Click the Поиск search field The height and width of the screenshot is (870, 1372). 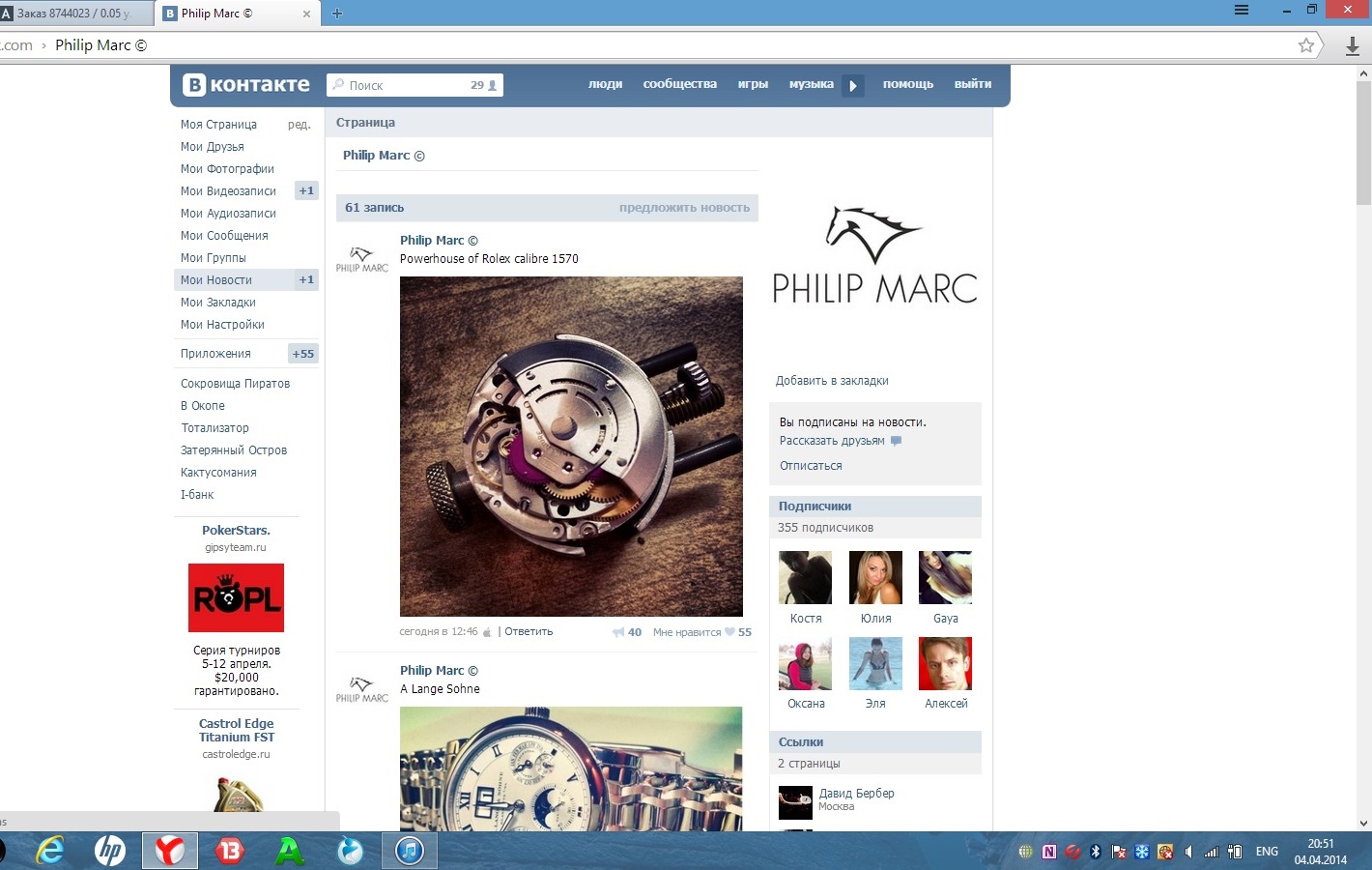pyautogui.click(x=414, y=85)
